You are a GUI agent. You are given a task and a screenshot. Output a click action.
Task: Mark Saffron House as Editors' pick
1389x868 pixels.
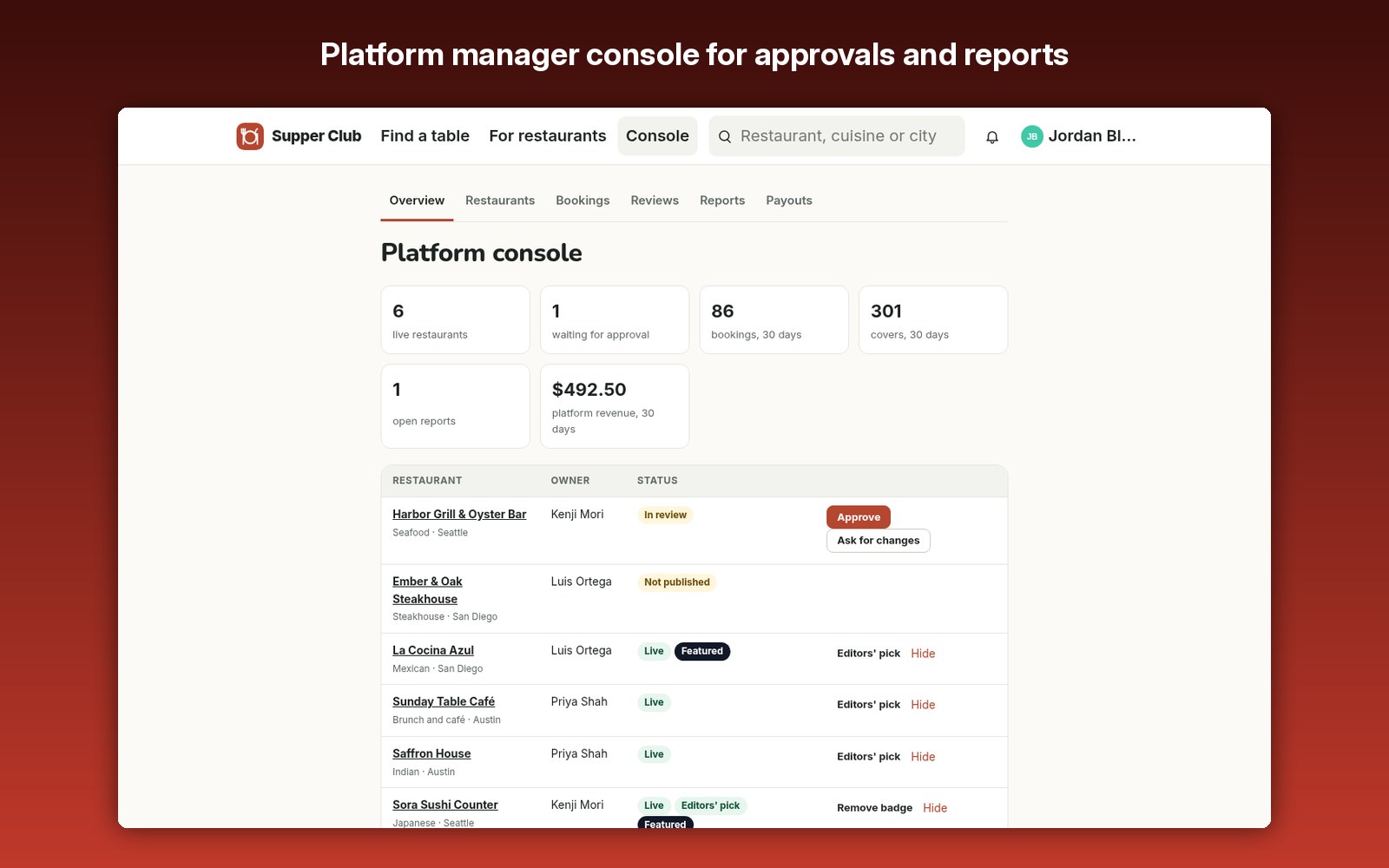[868, 757]
